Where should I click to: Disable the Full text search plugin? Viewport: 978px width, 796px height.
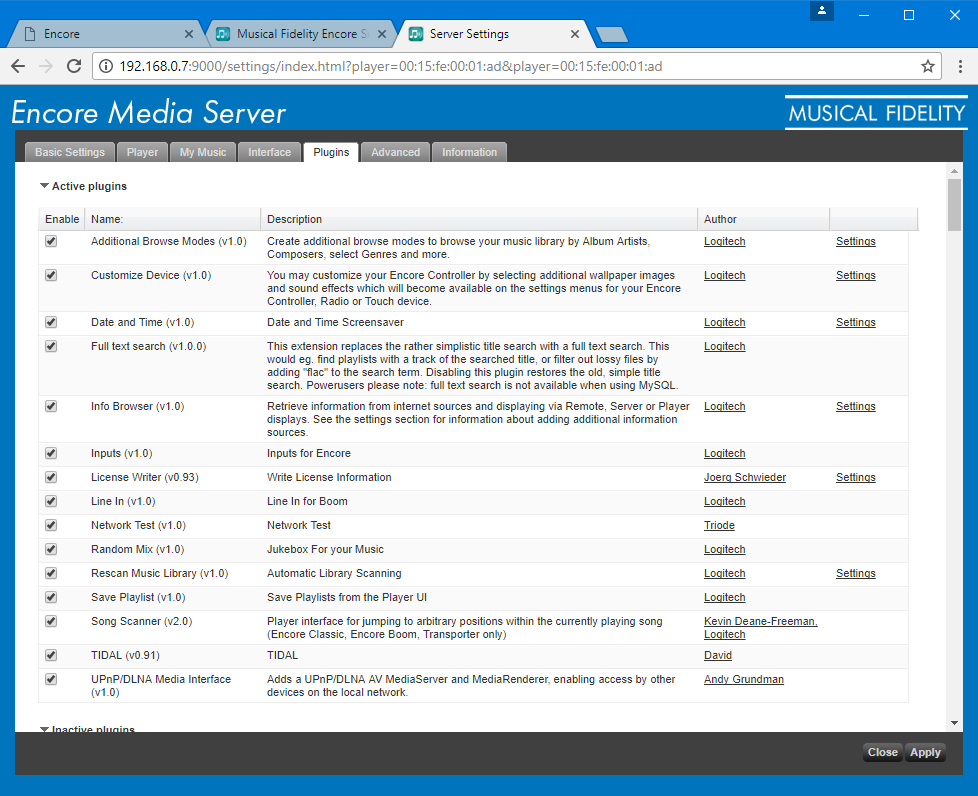(51, 346)
